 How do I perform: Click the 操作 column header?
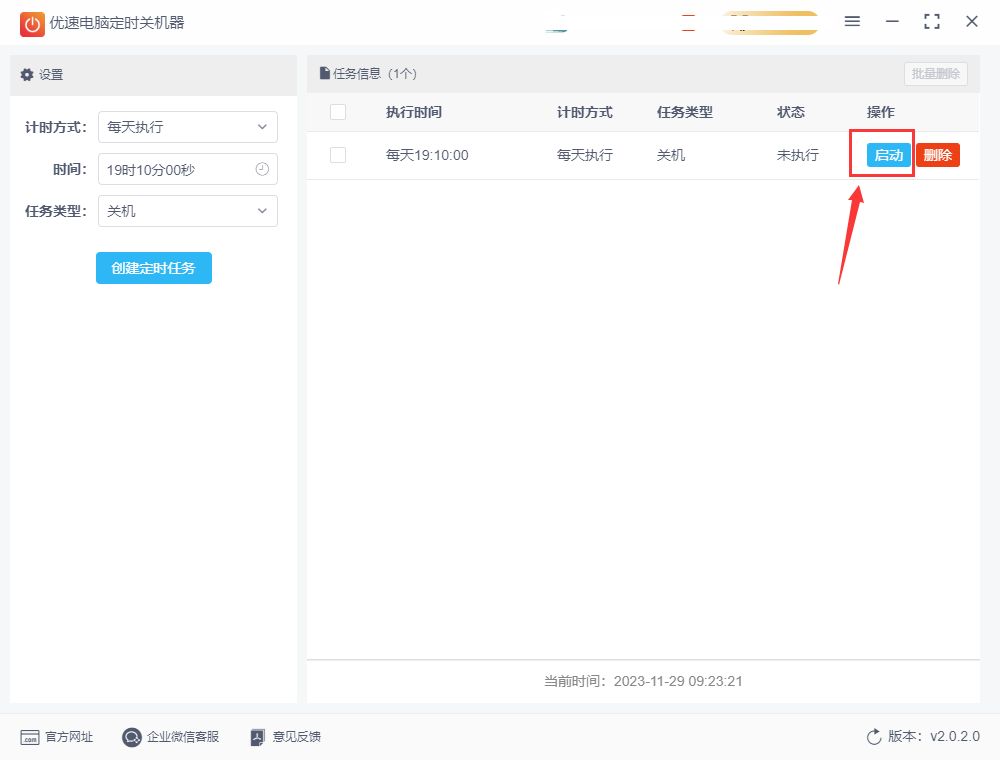(x=881, y=112)
